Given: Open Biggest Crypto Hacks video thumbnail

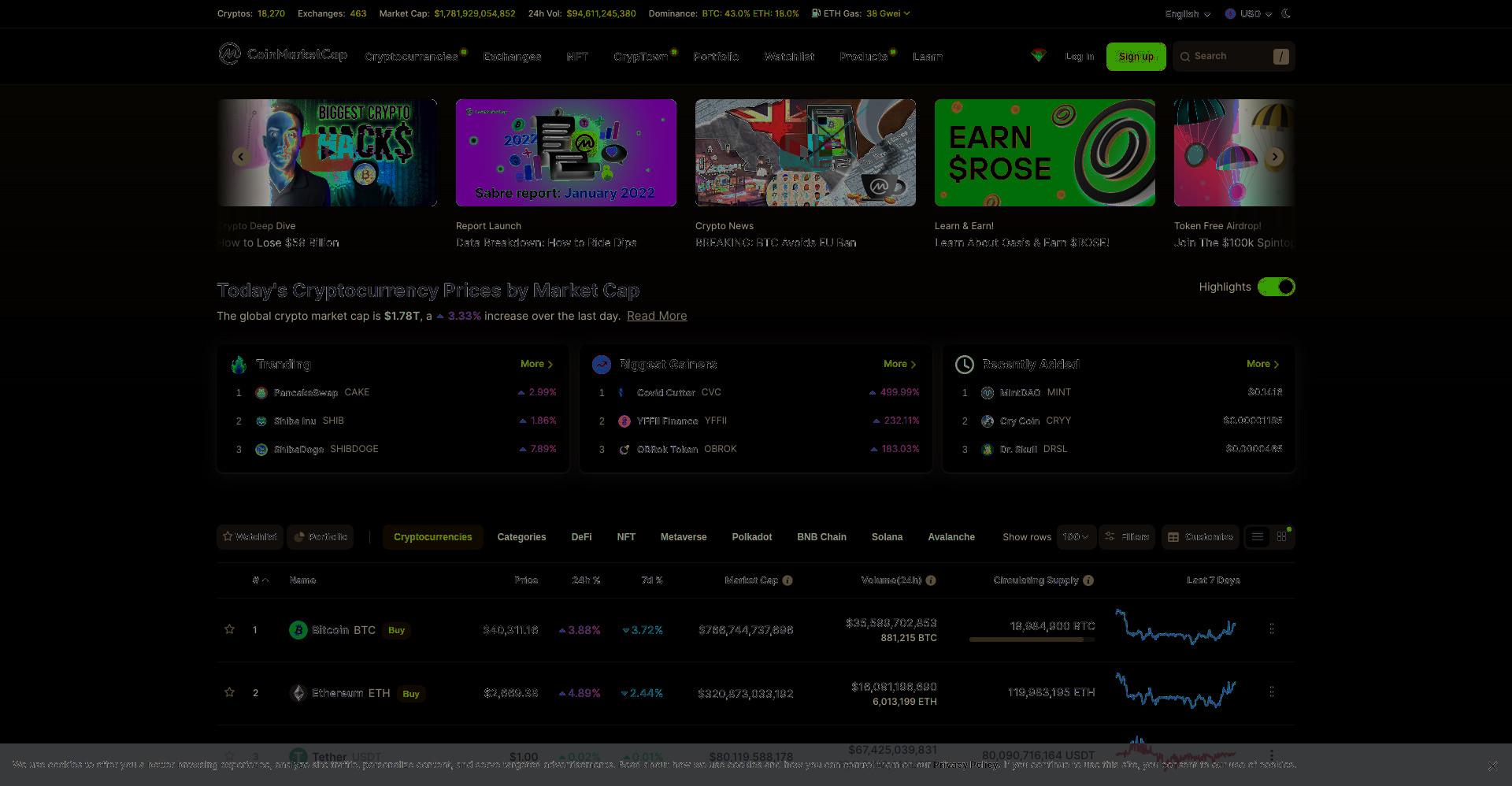Looking at the screenshot, I should tap(327, 153).
